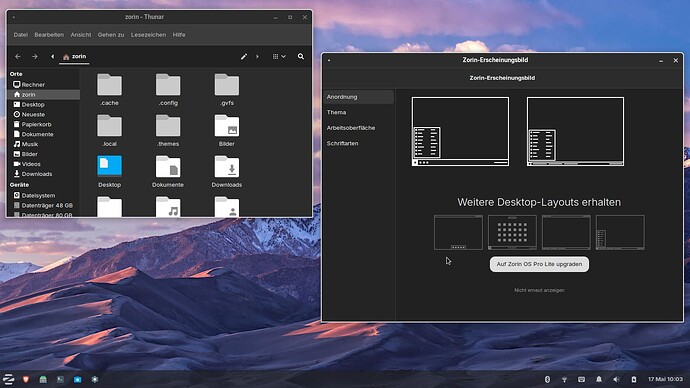Select the blue Desktop folder in the file pane
Viewport: 690px width, 388px height.
pos(109,166)
